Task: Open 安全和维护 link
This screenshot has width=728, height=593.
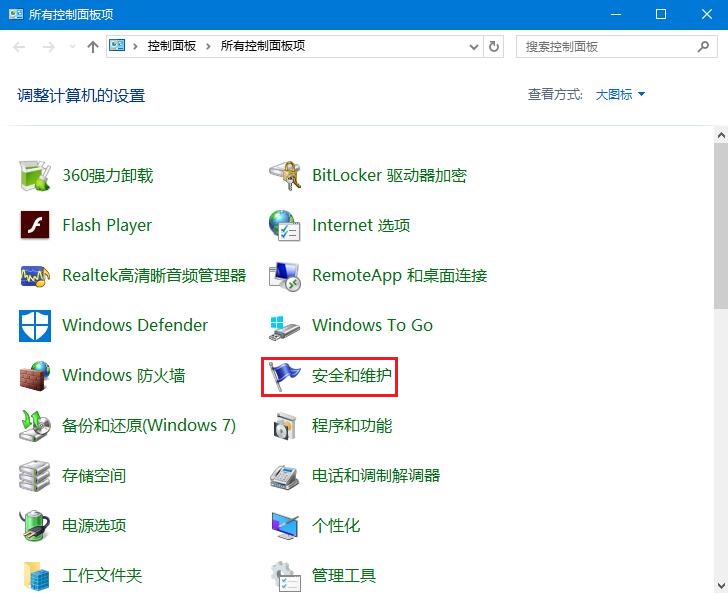Action: 352,375
